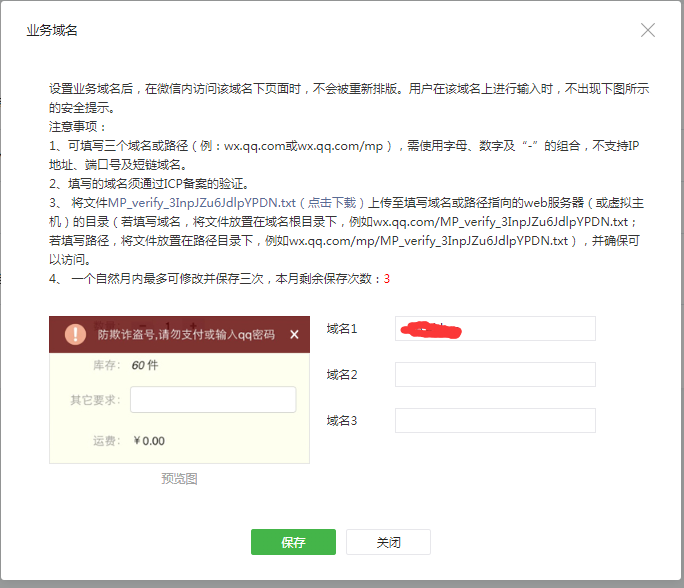Click the 其它要求 text box in the preview
Screen dimensions: 684x588
(x=213, y=400)
